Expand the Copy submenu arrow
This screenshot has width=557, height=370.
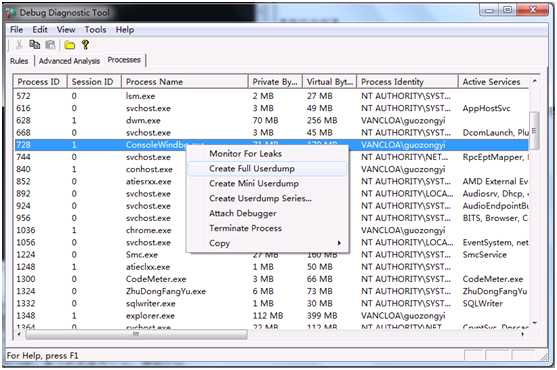click(339, 243)
